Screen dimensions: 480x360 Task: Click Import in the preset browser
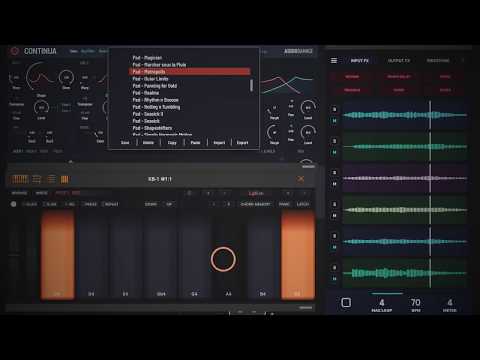[x=219, y=143]
